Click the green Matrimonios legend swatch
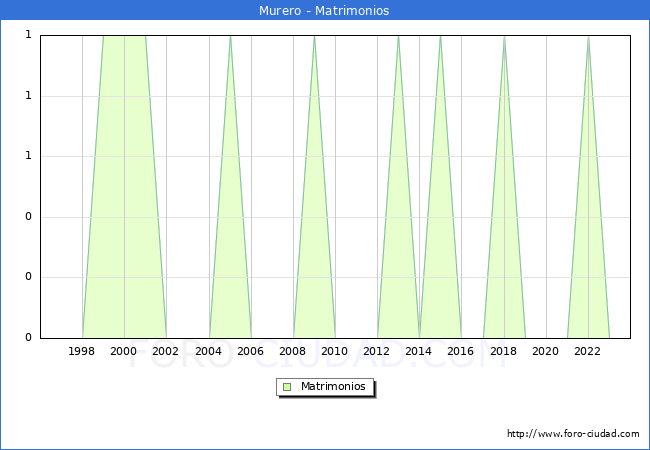Screen dimensions: 650x450 pyautogui.click(x=287, y=386)
